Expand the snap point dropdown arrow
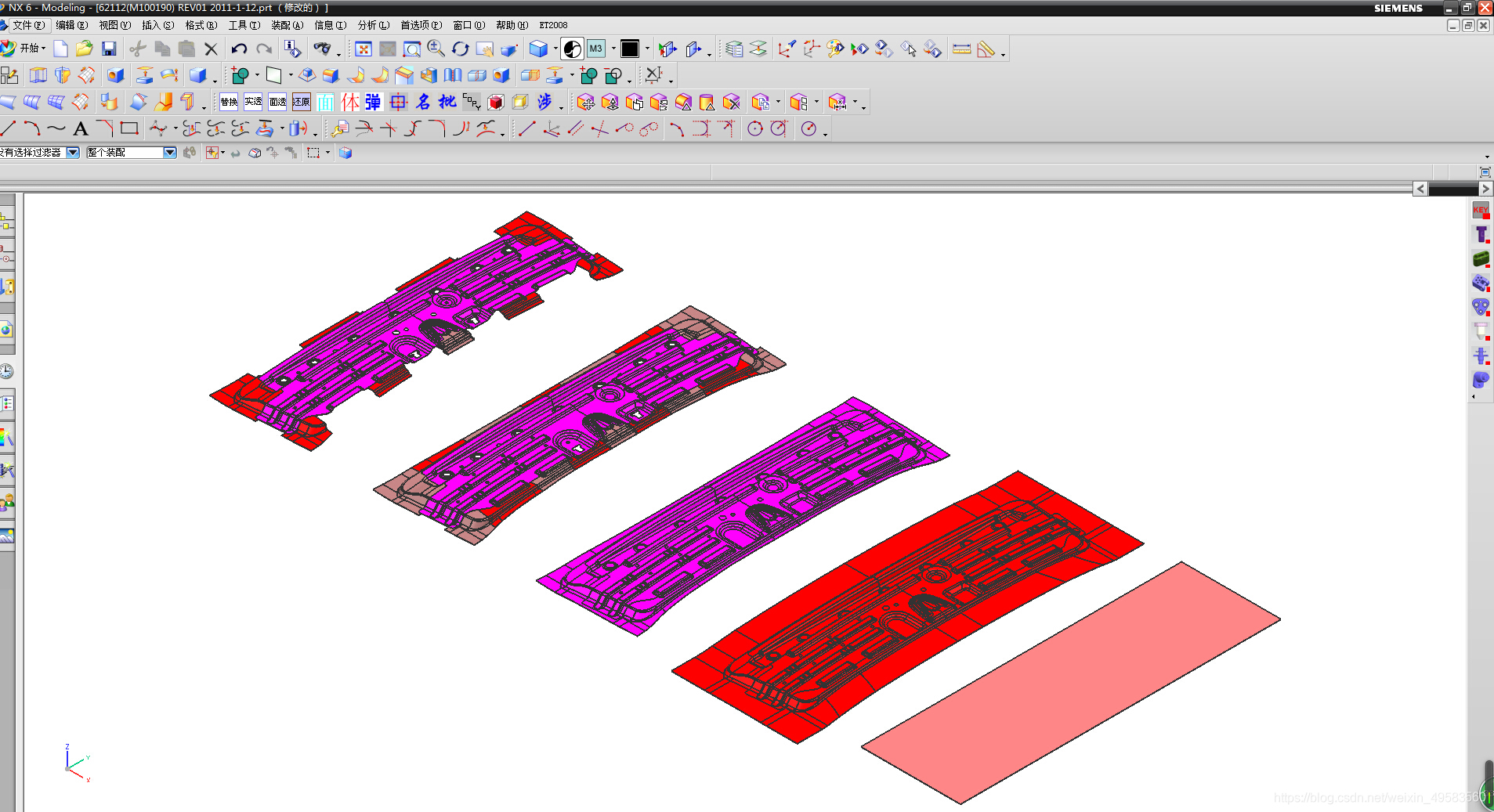 tap(222, 153)
